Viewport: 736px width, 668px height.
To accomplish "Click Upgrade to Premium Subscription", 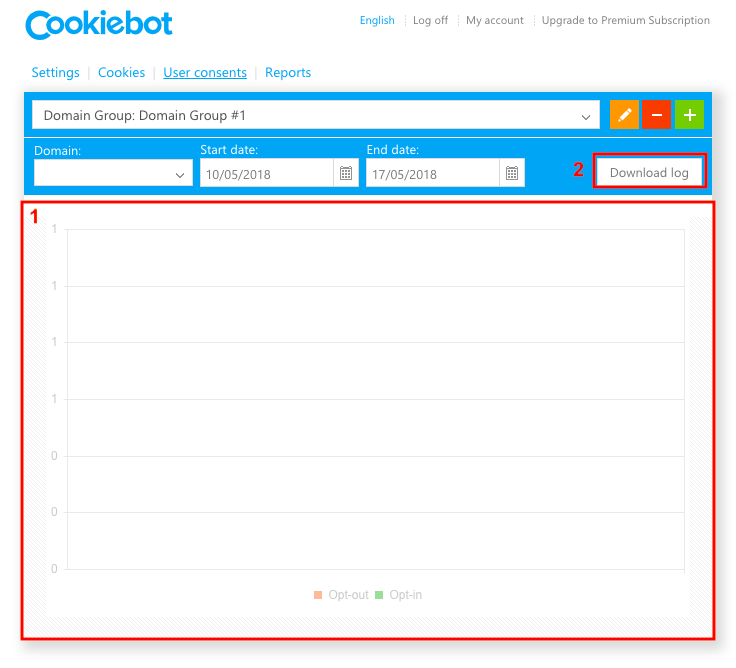I will 626,21.
